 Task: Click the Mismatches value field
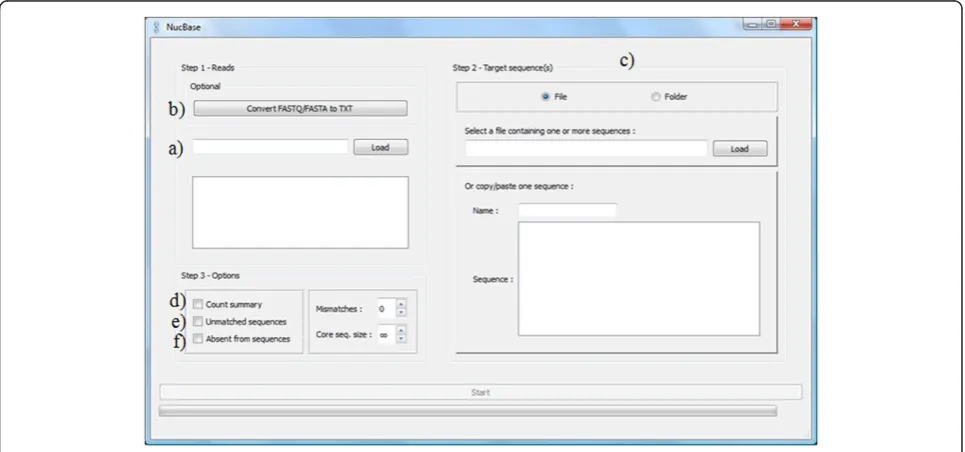pyautogui.click(x=386, y=309)
